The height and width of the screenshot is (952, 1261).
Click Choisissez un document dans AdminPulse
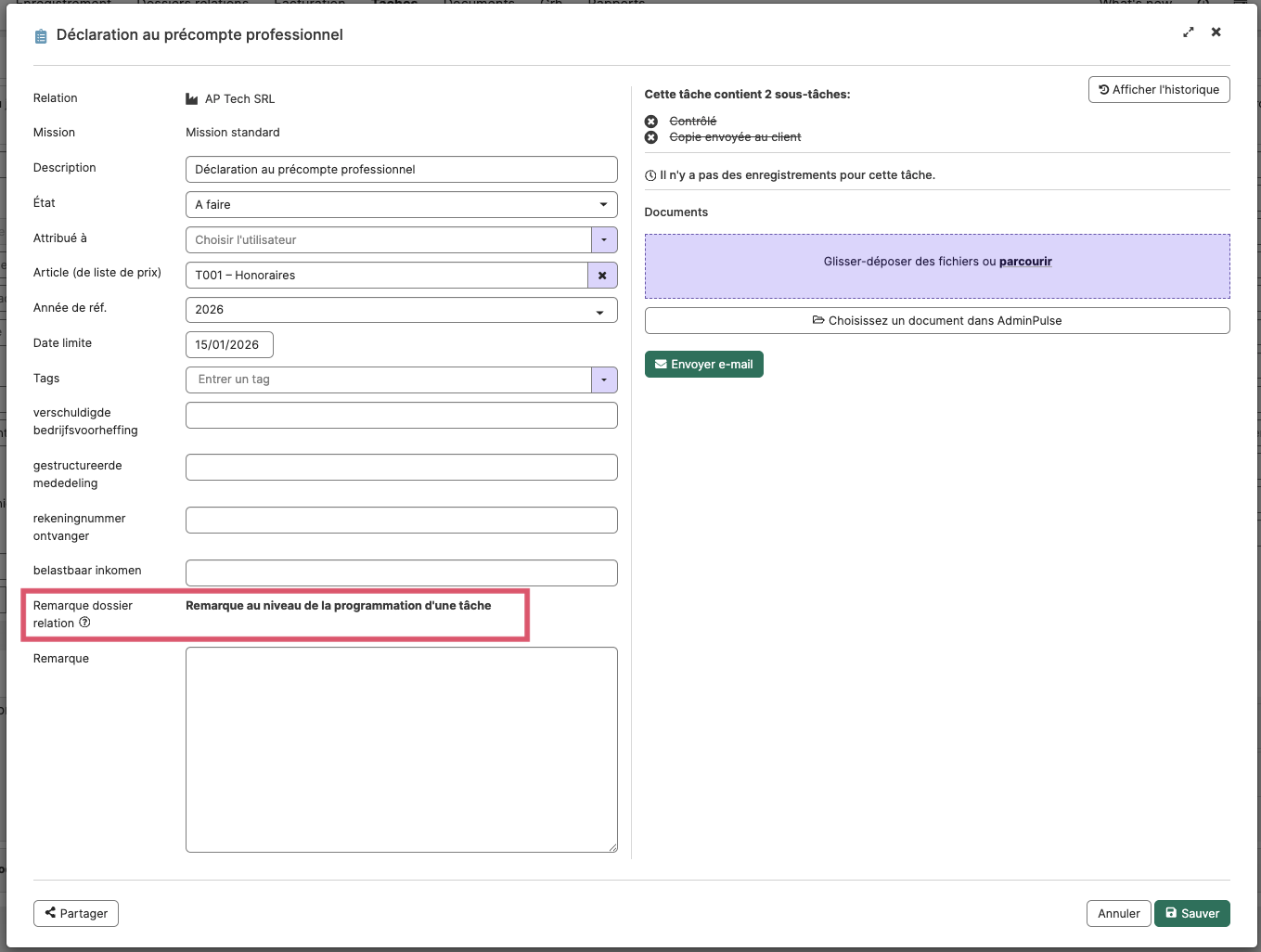[937, 321]
